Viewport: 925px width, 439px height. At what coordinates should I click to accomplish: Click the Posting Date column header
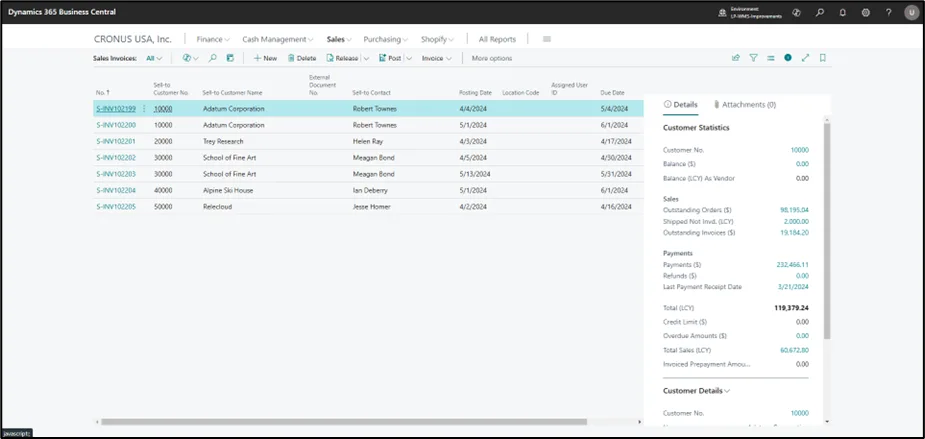(475, 93)
